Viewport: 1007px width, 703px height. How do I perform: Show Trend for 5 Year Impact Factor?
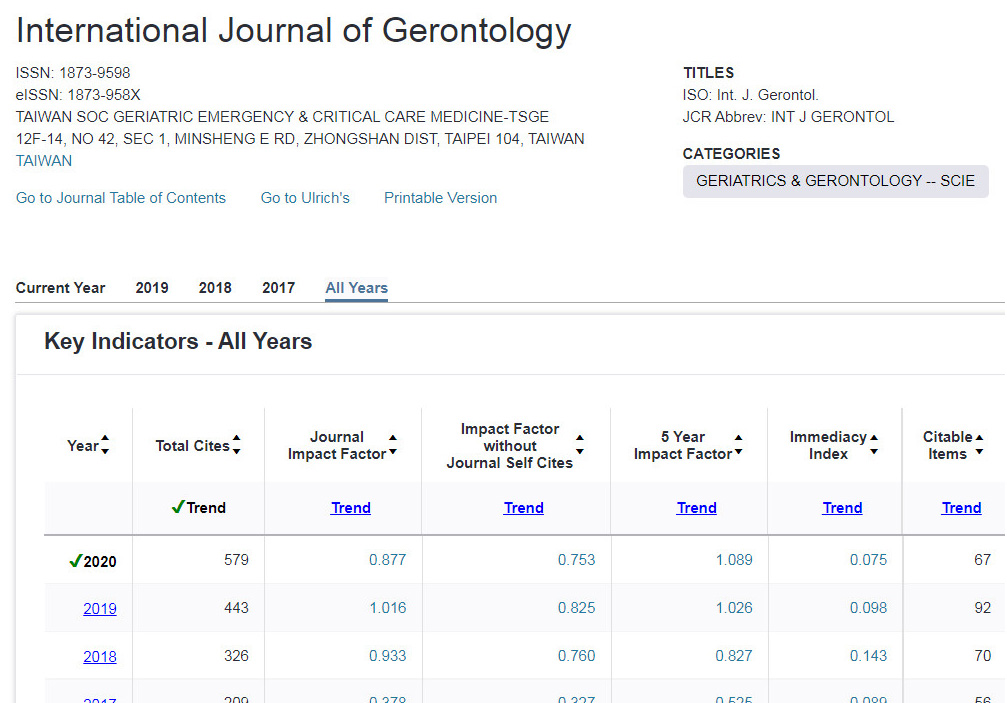(696, 508)
